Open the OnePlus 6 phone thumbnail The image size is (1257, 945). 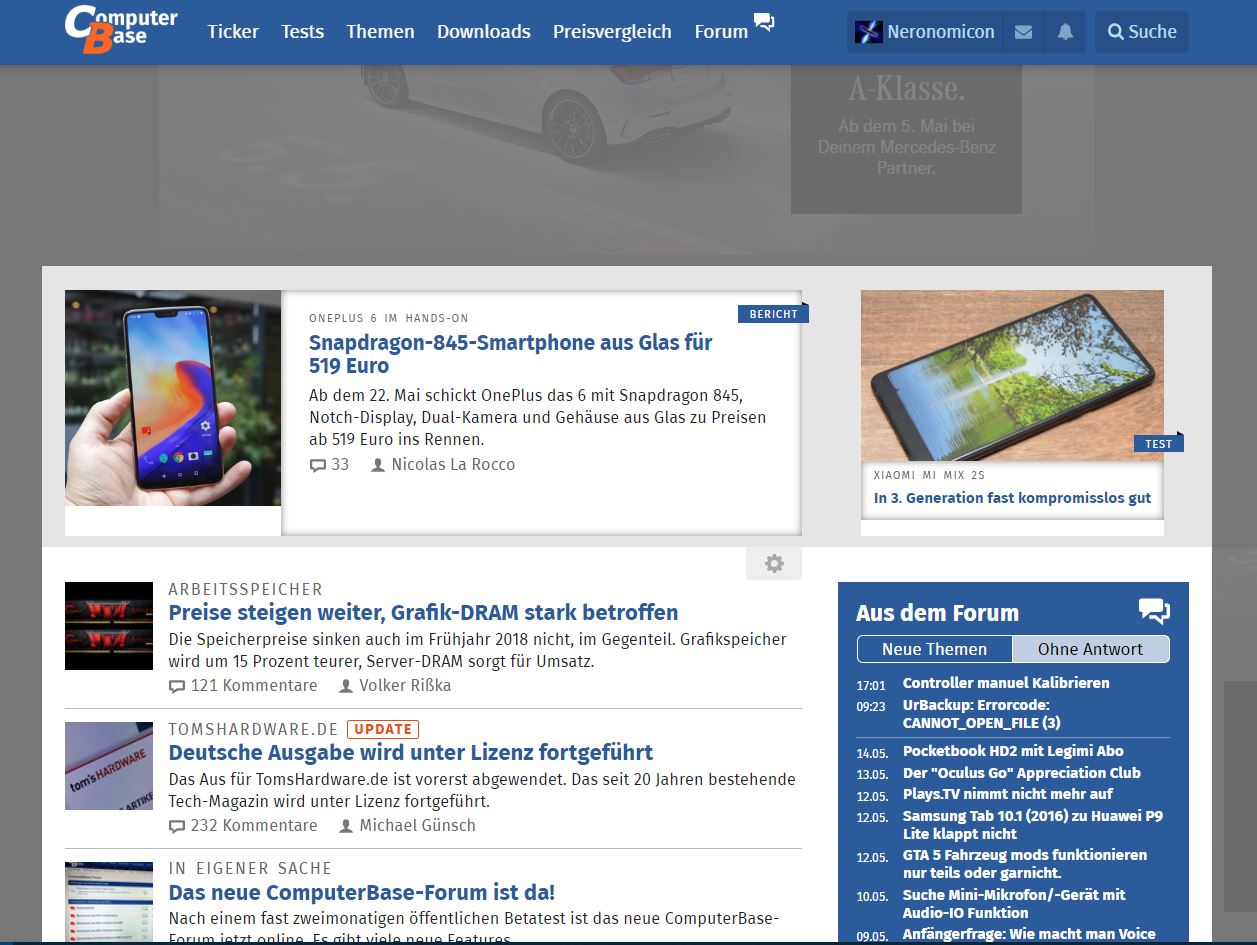click(x=173, y=398)
